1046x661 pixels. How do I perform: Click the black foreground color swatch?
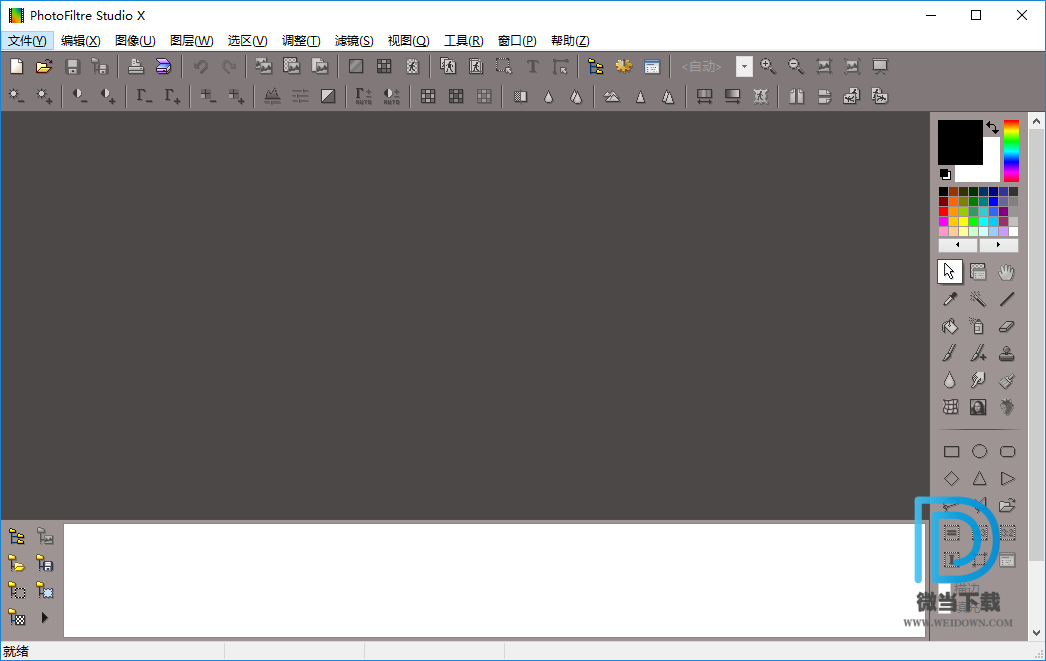point(960,142)
